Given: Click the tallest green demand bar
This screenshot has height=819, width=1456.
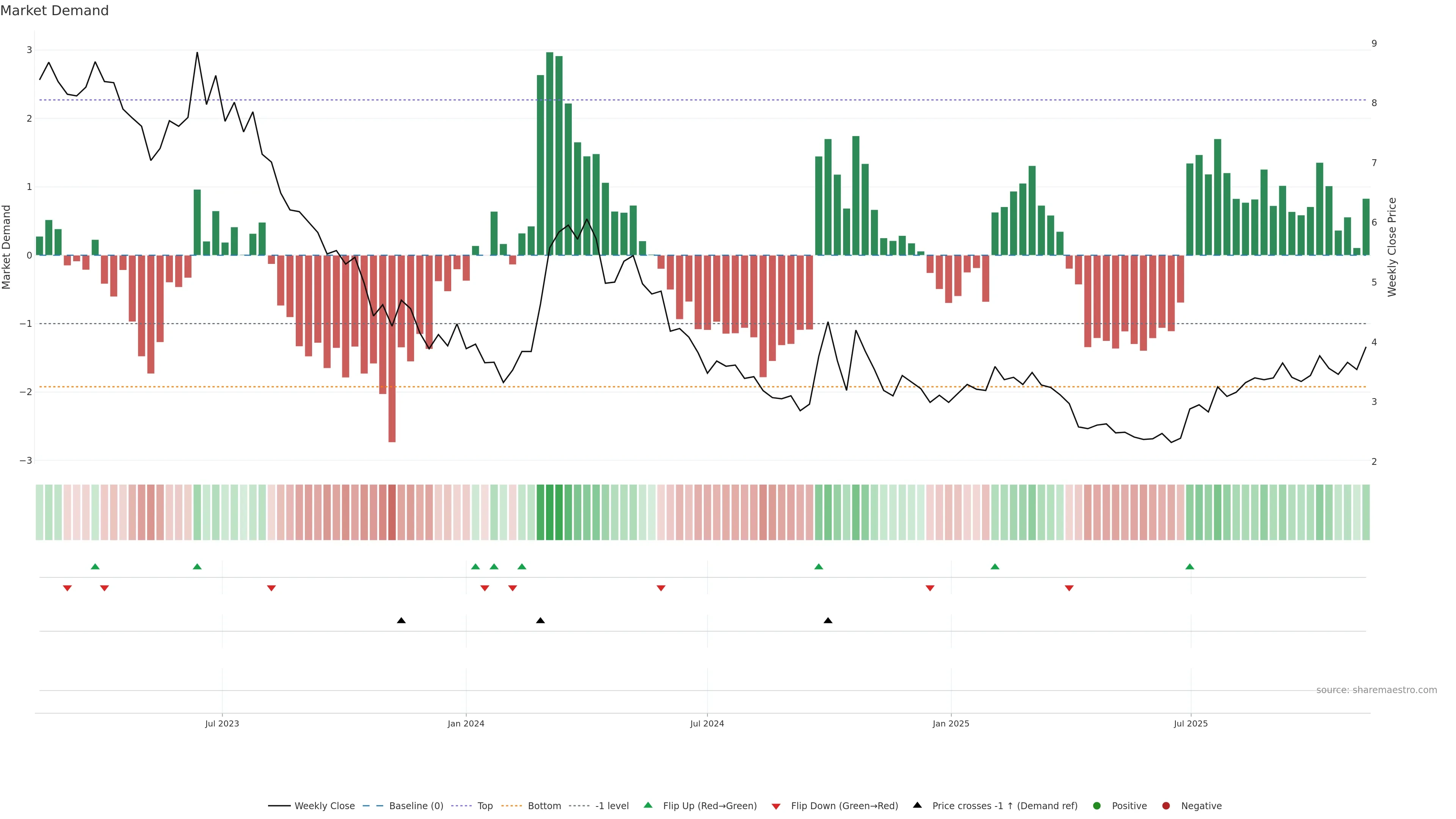Looking at the screenshot, I should click(549, 152).
